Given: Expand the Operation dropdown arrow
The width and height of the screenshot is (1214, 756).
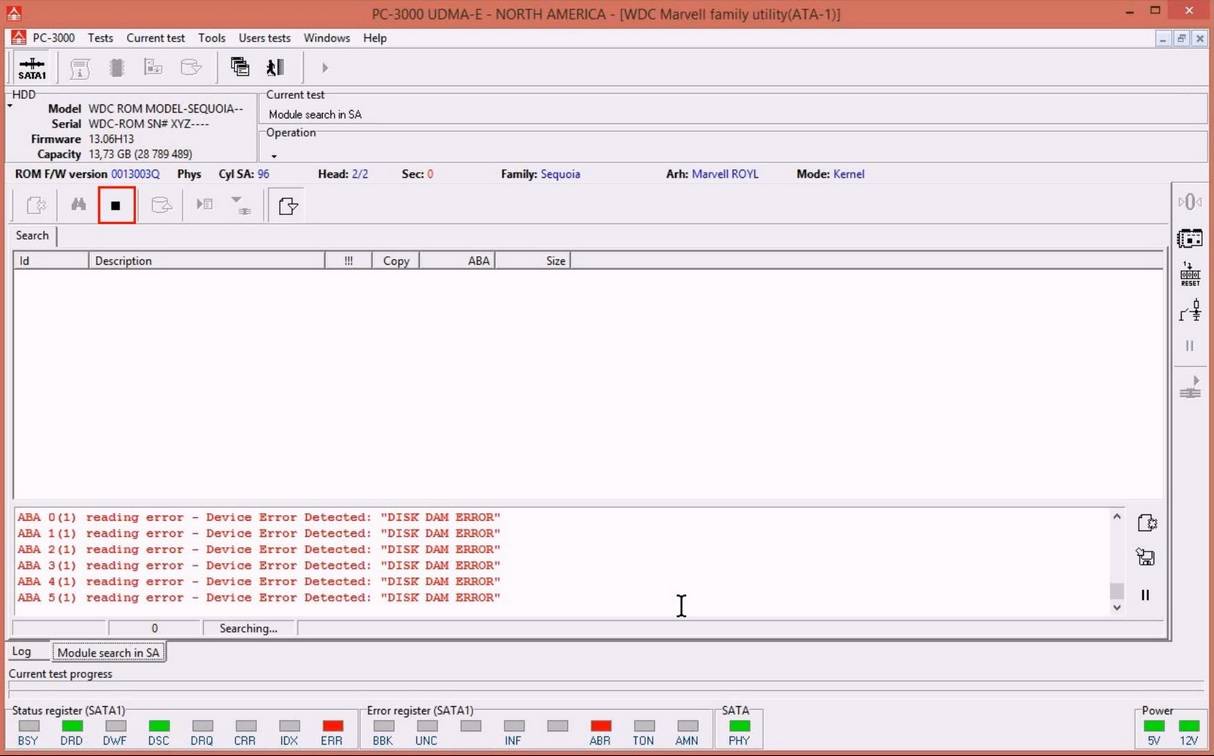Looking at the screenshot, I should coord(274,156).
